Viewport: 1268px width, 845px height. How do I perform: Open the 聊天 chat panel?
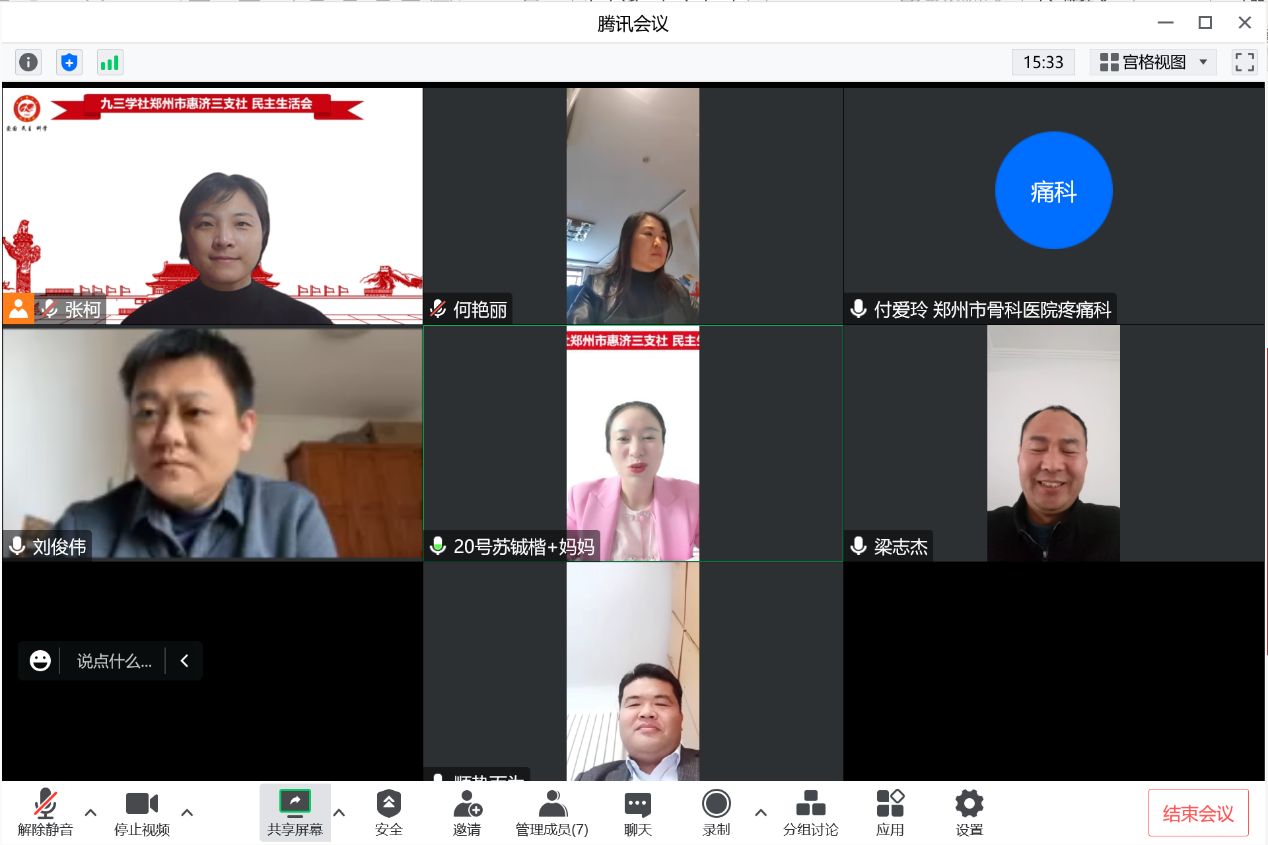(x=637, y=812)
